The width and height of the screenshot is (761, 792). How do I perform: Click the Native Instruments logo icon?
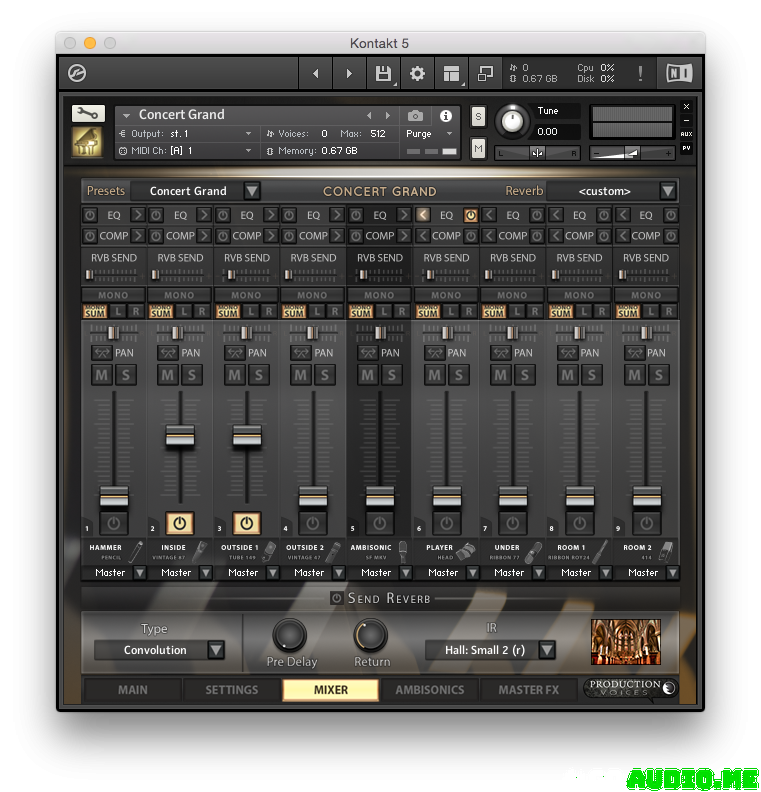(679, 73)
